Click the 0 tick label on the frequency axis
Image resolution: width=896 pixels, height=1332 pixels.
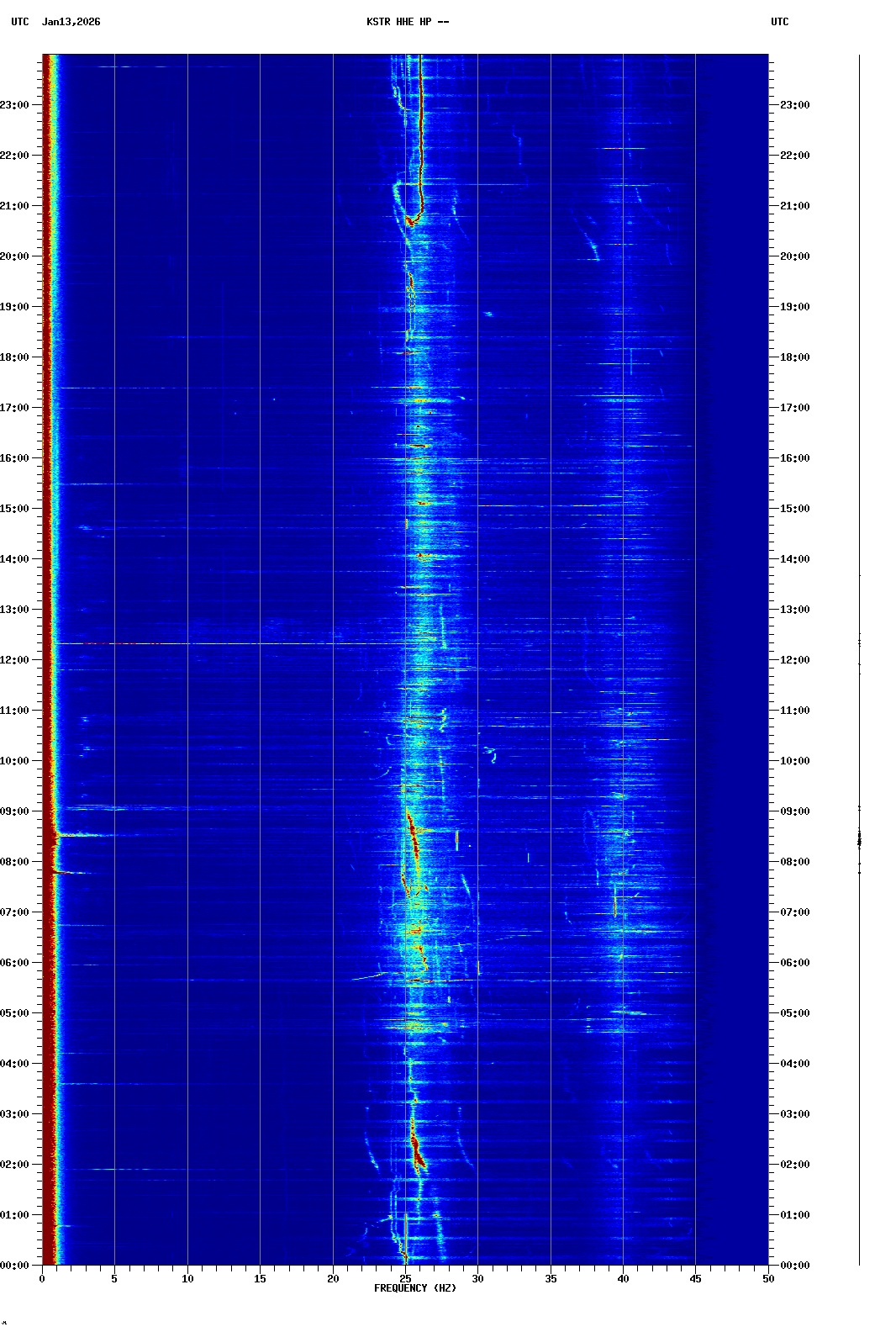(42, 1279)
